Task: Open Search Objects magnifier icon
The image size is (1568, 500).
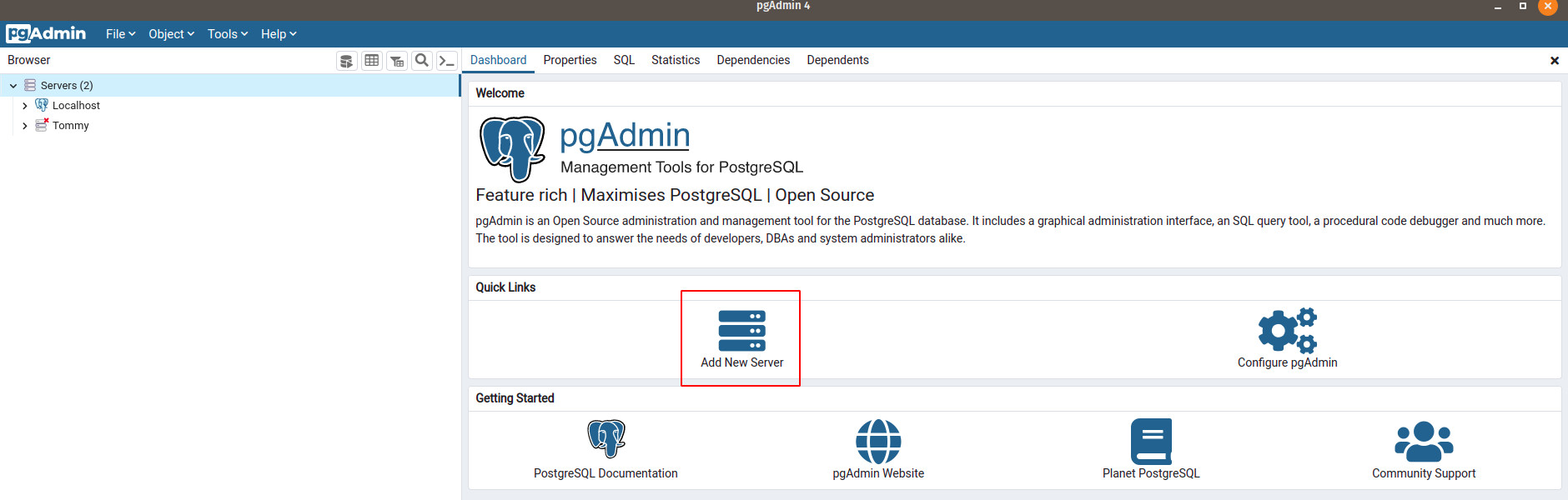Action: point(422,61)
